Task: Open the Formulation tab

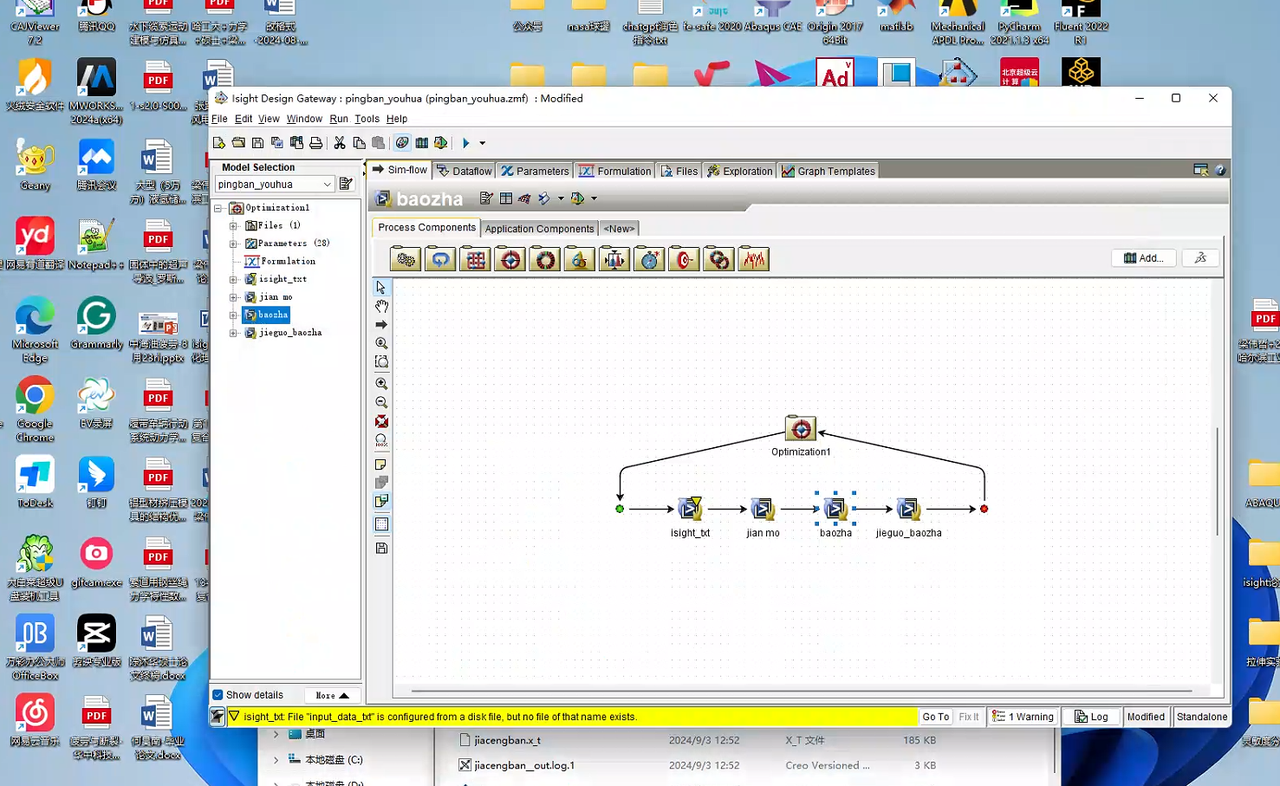Action: point(615,171)
